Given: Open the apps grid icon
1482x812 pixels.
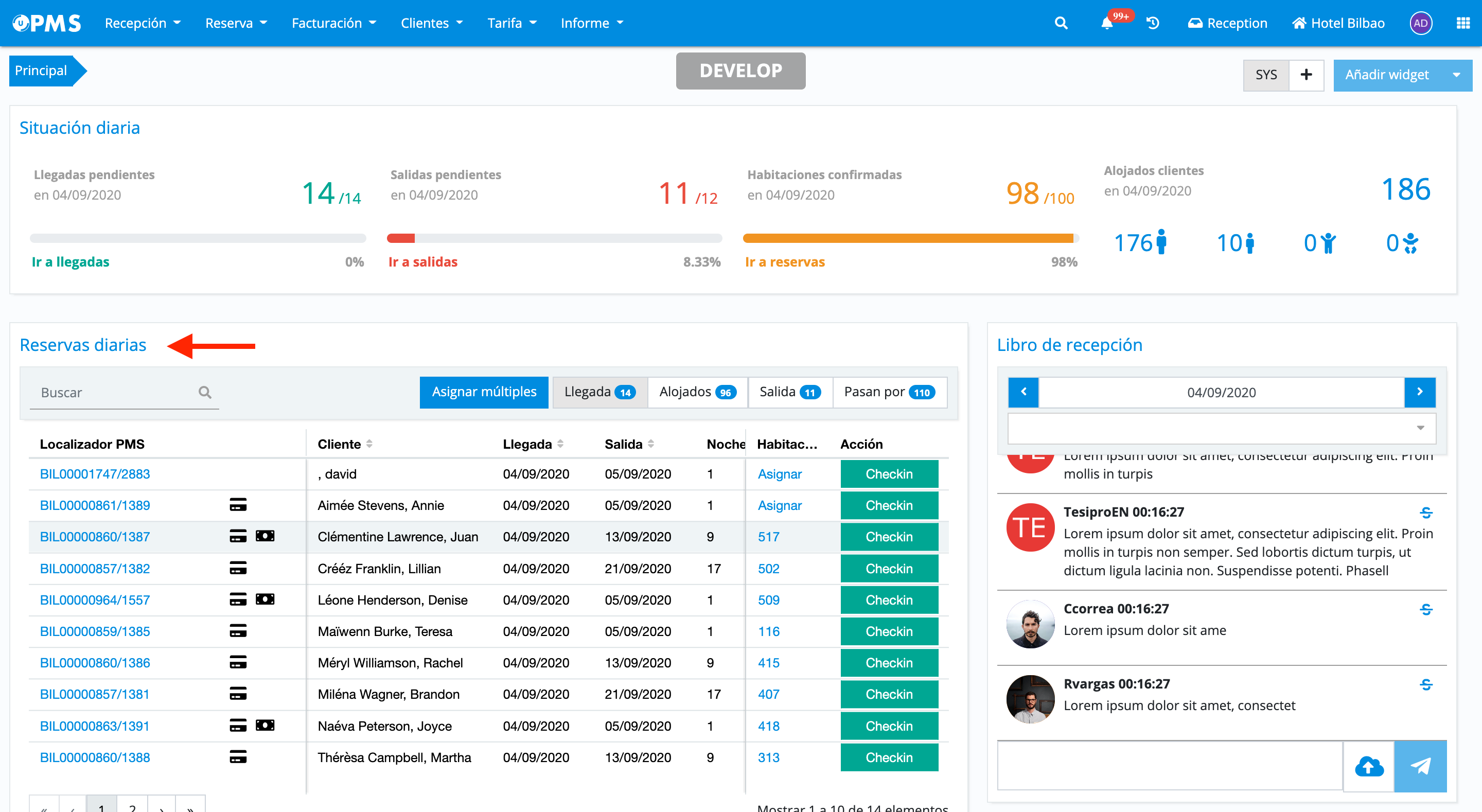Looking at the screenshot, I should tap(1463, 23).
